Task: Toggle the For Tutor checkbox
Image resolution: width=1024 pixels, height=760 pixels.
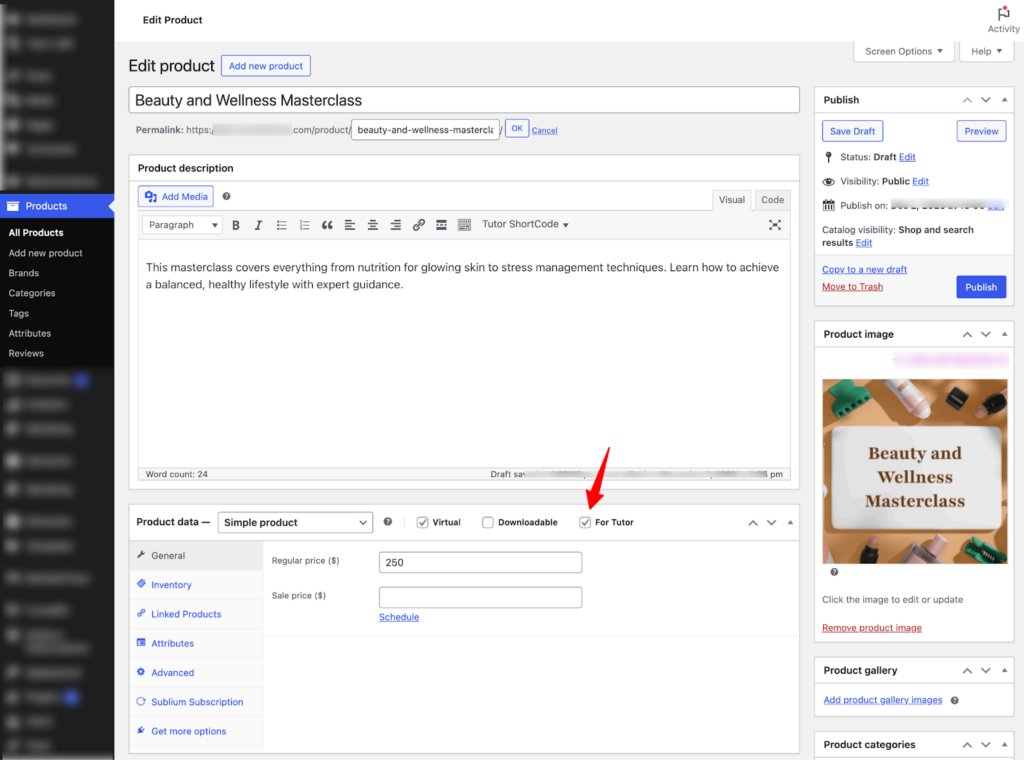Action: pyautogui.click(x=585, y=522)
